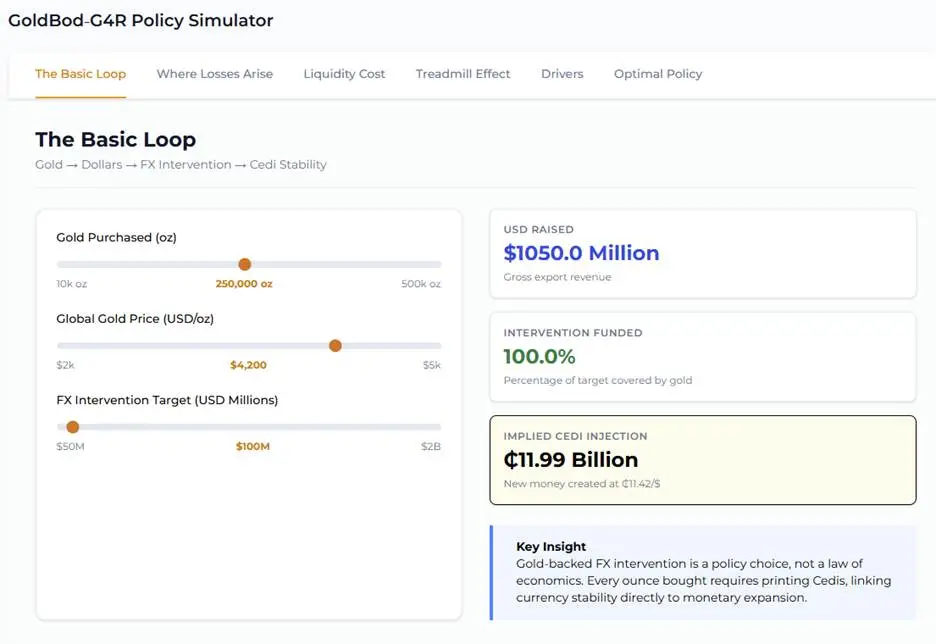Select the USD Raised result card
Image resolution: width=936 pixels, height=644 pixels.
coord(702,254)
